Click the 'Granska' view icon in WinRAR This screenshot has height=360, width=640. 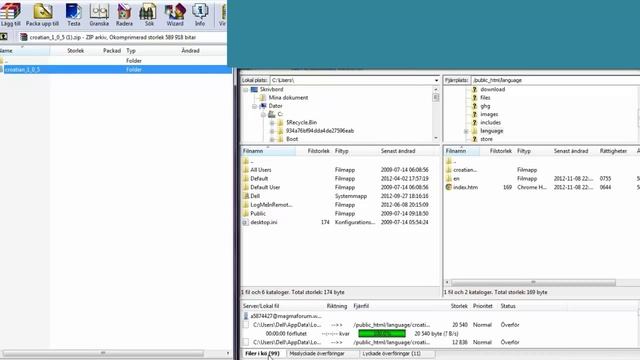(99, 12)
